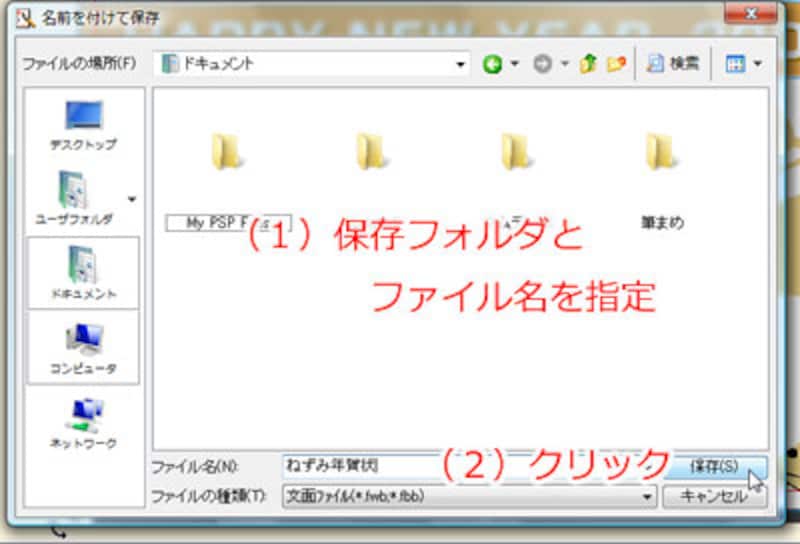Click the My PSP Files folder name label
This screenshot has height=544, width=800.
pos(228,223)
